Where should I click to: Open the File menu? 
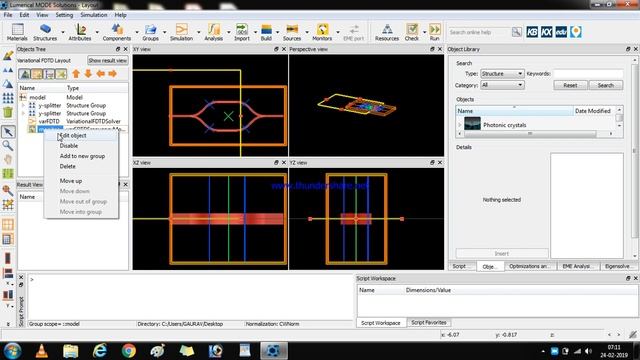8,15
